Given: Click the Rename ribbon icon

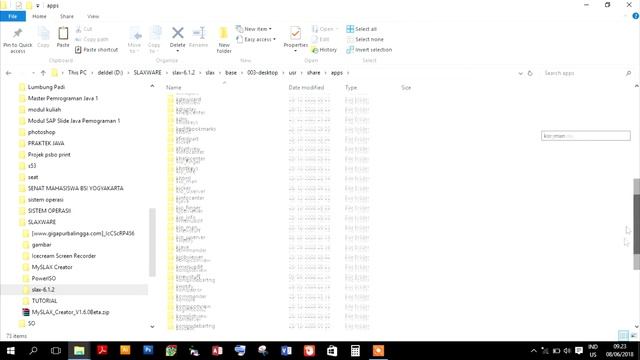Looking at the screenshot, I should pos(199,38).
